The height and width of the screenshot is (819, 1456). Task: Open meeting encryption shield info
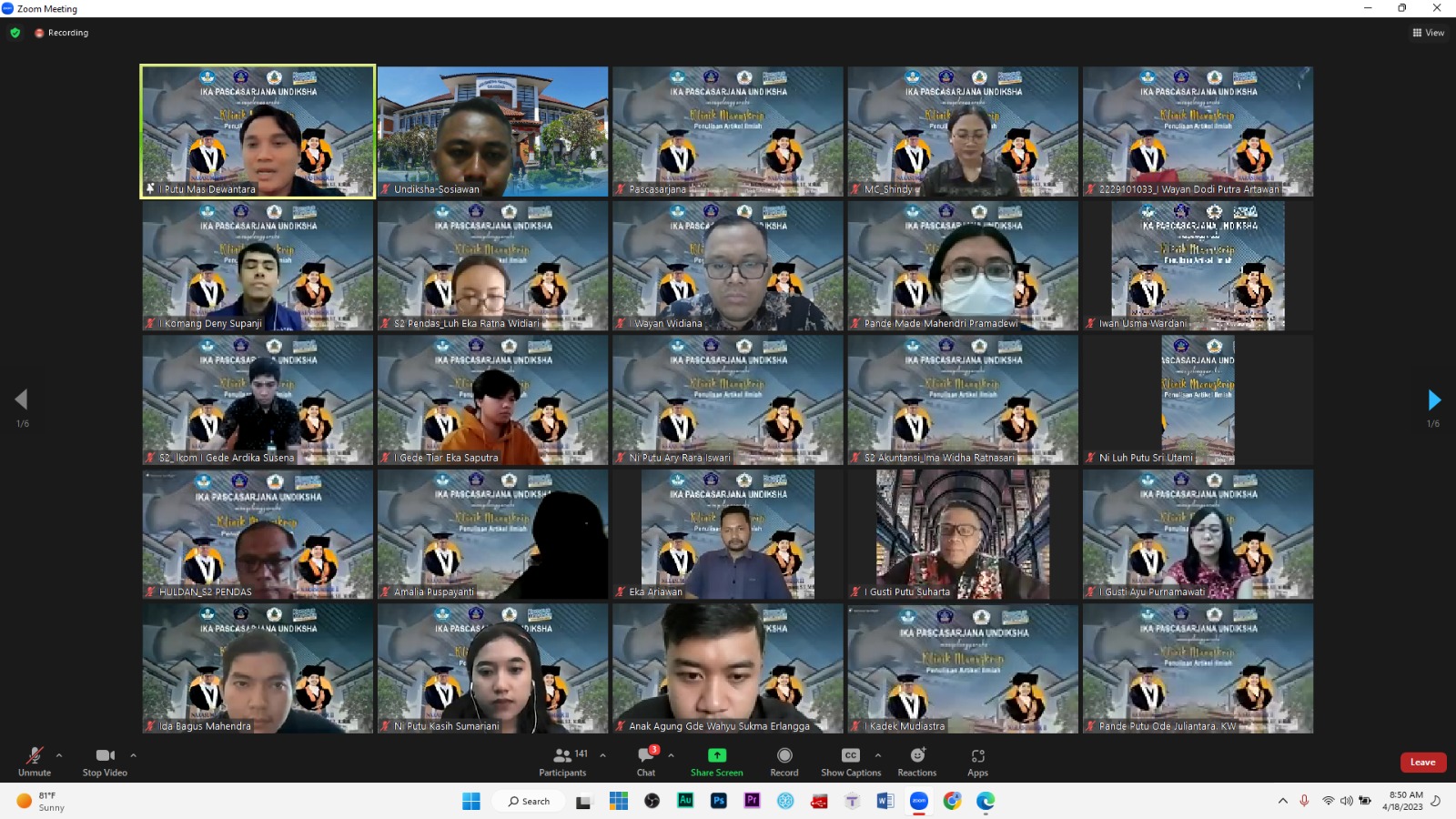pyautogui.click(x=15, y=33)
